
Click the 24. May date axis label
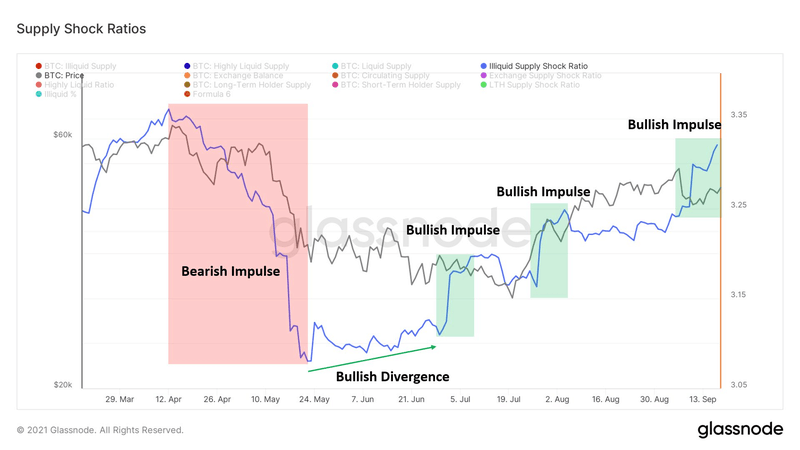pyautogui.click(x=313, y=398)
